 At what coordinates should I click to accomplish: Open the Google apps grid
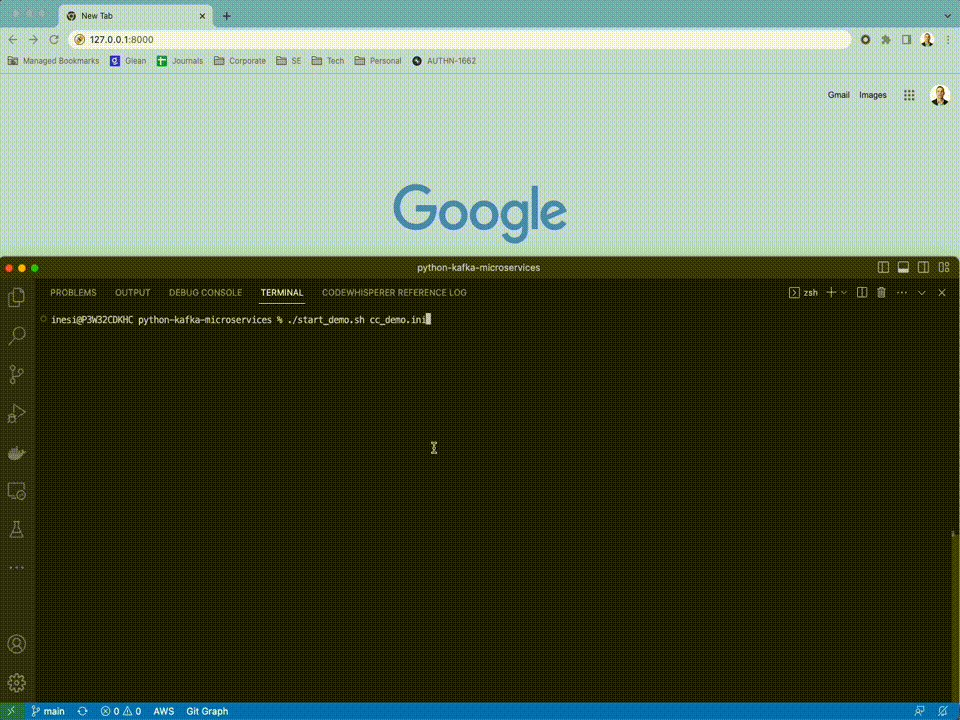pyautogui.click(x=909, y=95)
